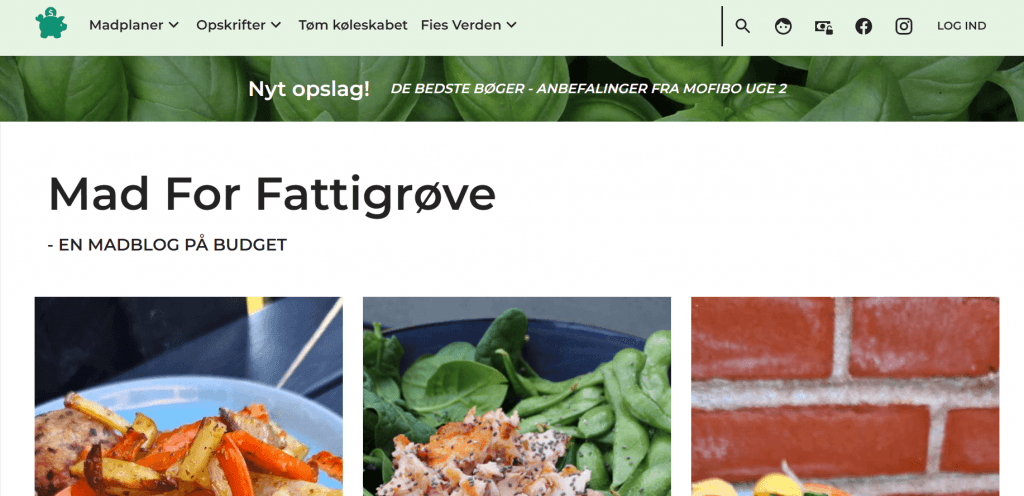The image size is (1024, 496).
Task: Open the roasted root vegetables recipe image
Action: click(x=189, y=396)
